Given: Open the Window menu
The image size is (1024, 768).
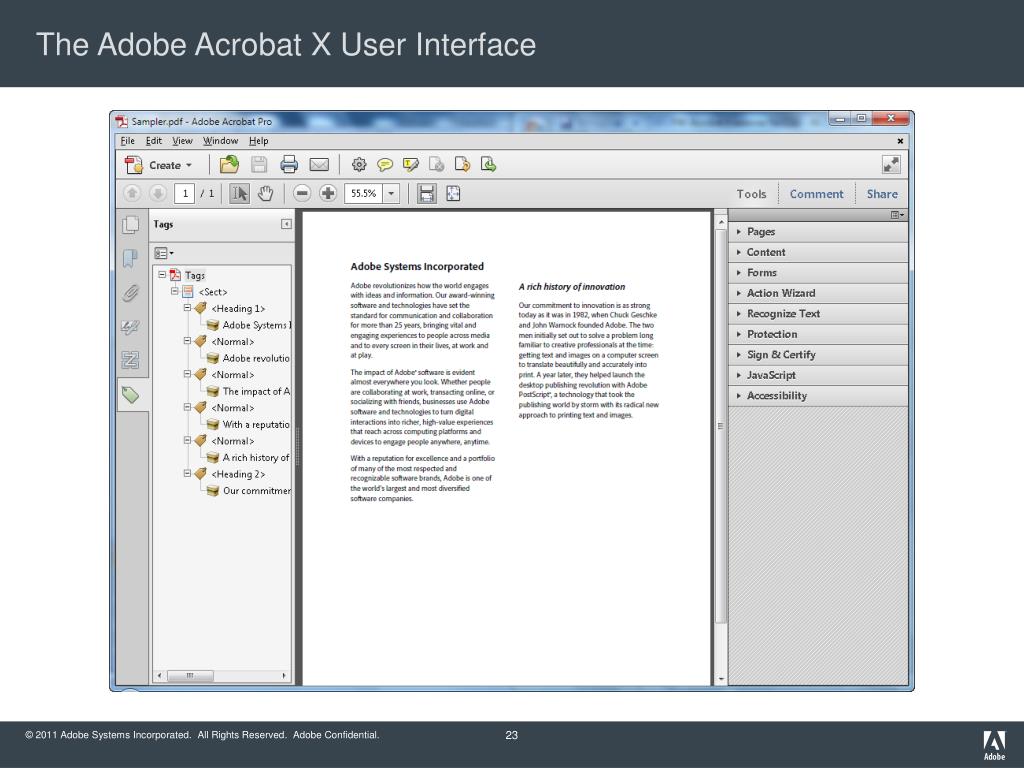Looking at the screenshot, I should (x=220, y=140).
